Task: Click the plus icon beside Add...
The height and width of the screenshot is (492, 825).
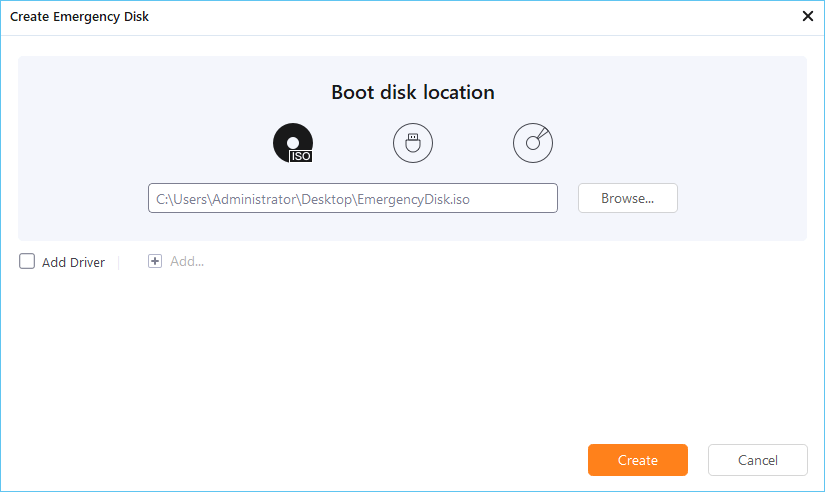Action: tap(154, 262)
